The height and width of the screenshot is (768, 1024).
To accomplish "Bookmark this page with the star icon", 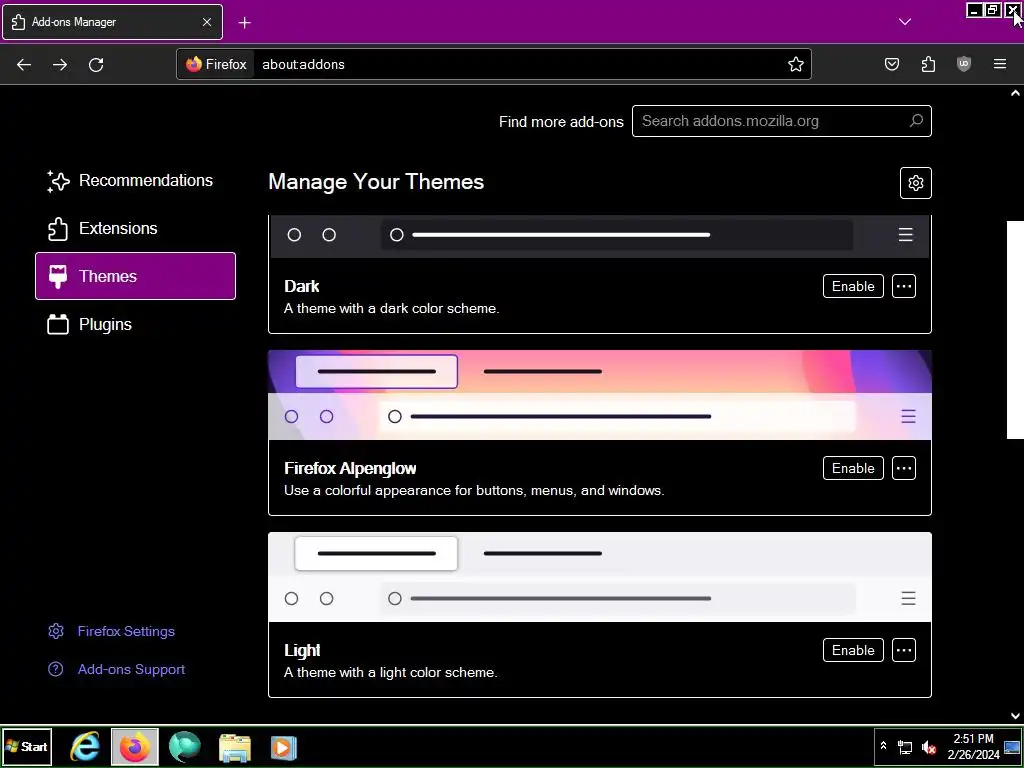I will [795, 64].
